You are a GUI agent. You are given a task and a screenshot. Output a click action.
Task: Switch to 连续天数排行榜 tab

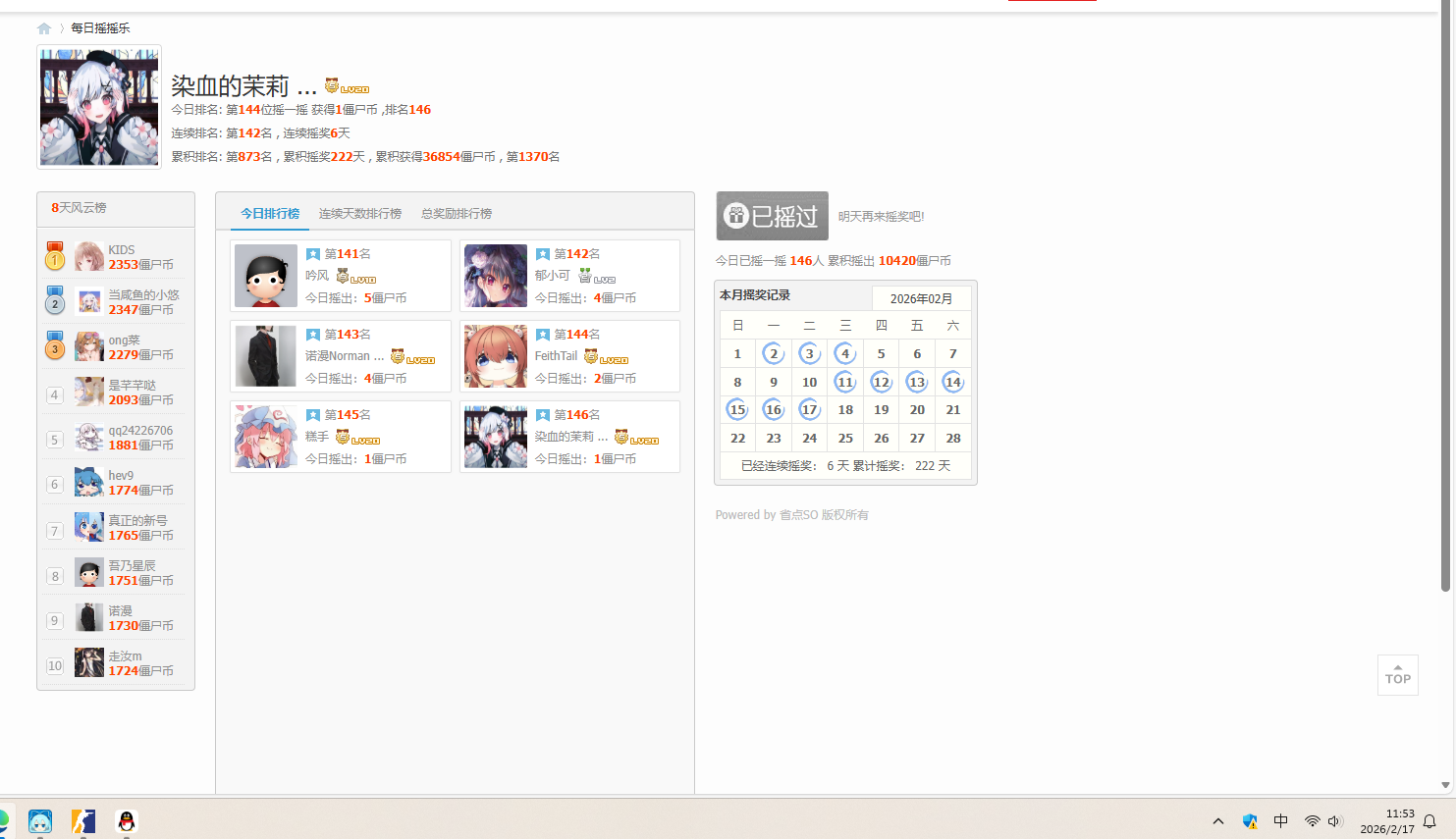(359, 214)
